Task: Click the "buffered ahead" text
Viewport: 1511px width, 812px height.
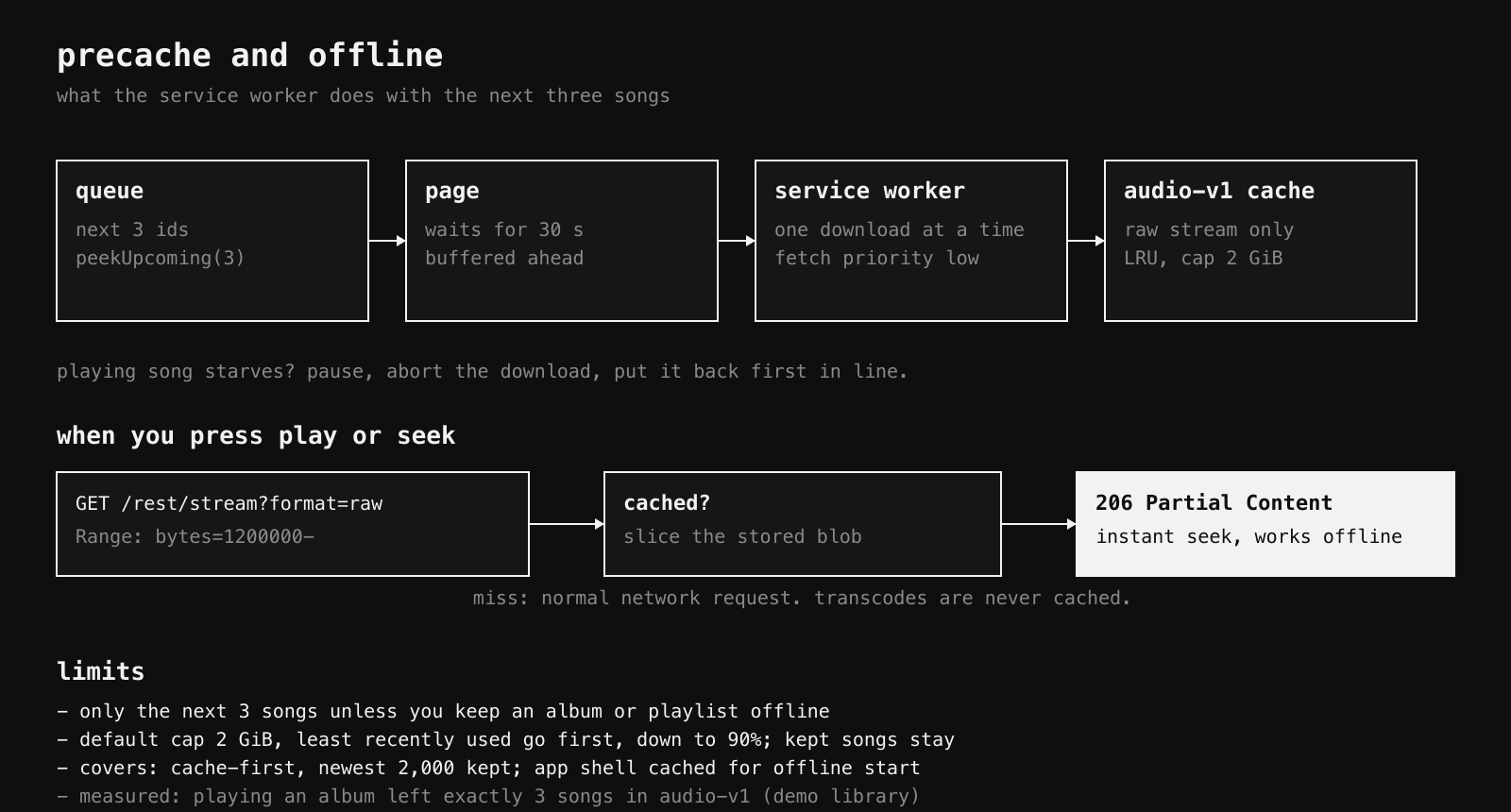Action: click(x=504, y=258)
